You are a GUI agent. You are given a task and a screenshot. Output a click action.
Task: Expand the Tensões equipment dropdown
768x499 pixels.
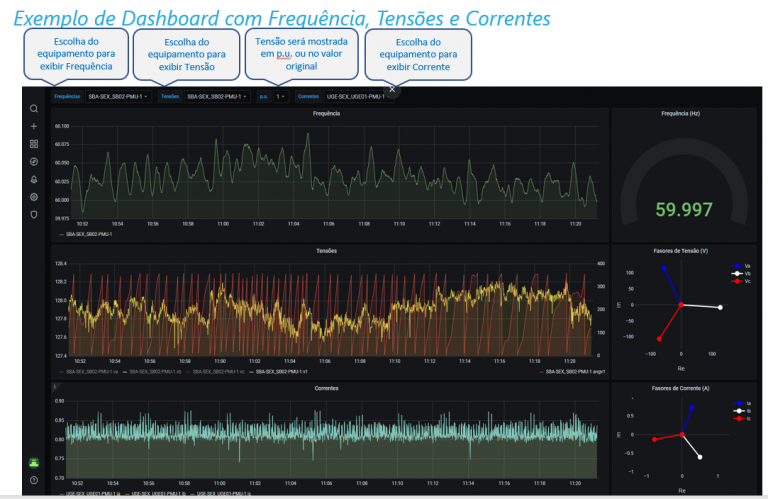coord(216,97)
